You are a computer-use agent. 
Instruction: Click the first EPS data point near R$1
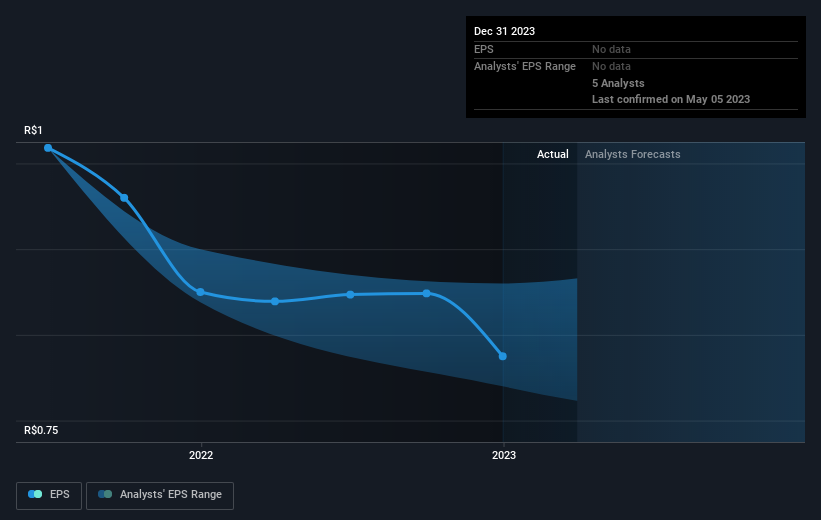48,148
